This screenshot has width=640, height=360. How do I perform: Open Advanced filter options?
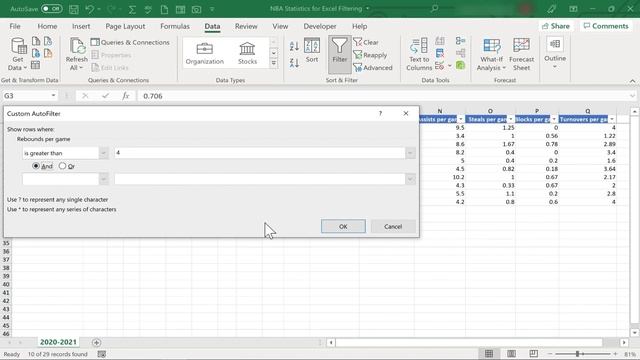(x=373, y=67)
